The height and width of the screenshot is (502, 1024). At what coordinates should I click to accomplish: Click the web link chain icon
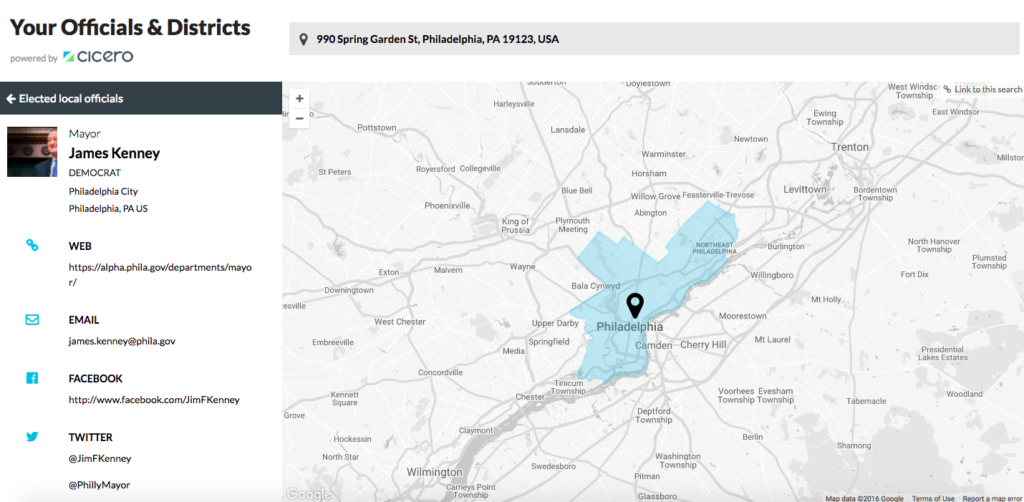click(x=32, y=245)
